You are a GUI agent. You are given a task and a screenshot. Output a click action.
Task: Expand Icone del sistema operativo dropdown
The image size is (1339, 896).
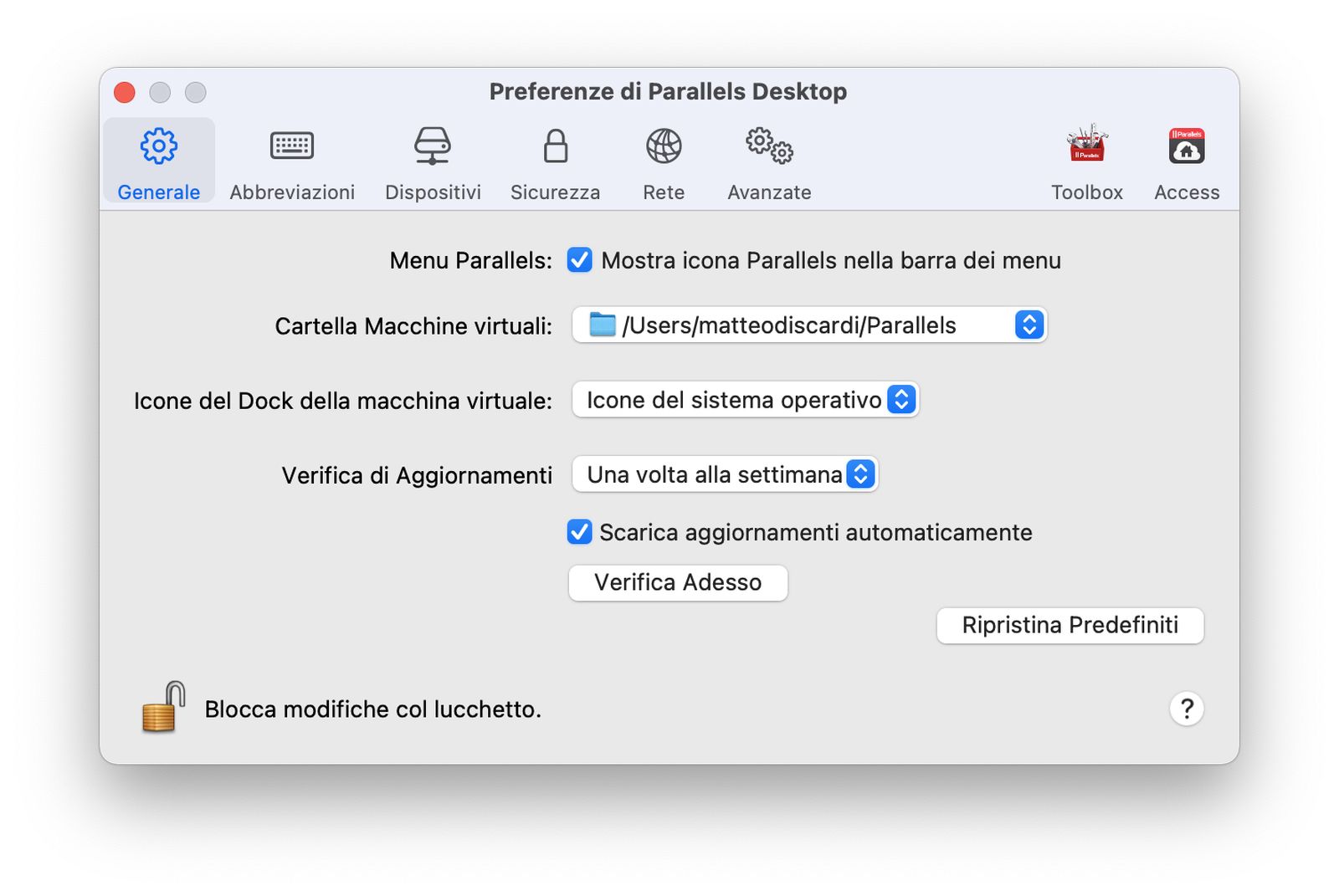click(745, 400)
